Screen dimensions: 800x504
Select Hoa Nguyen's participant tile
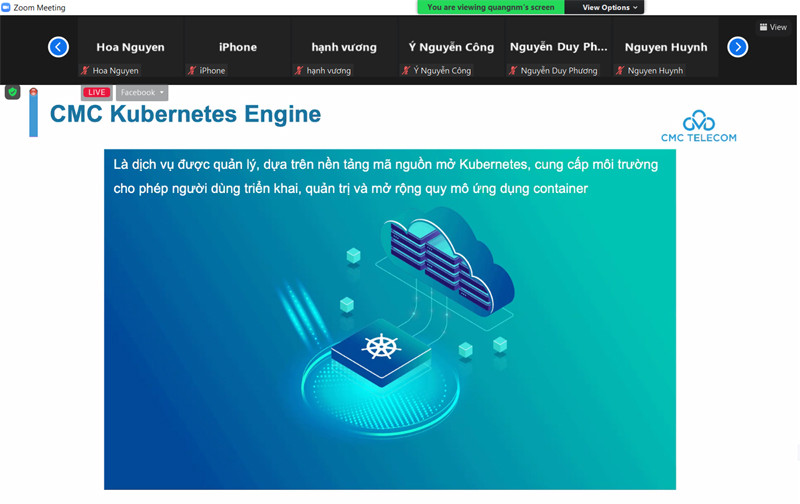[x=130, y=46]
